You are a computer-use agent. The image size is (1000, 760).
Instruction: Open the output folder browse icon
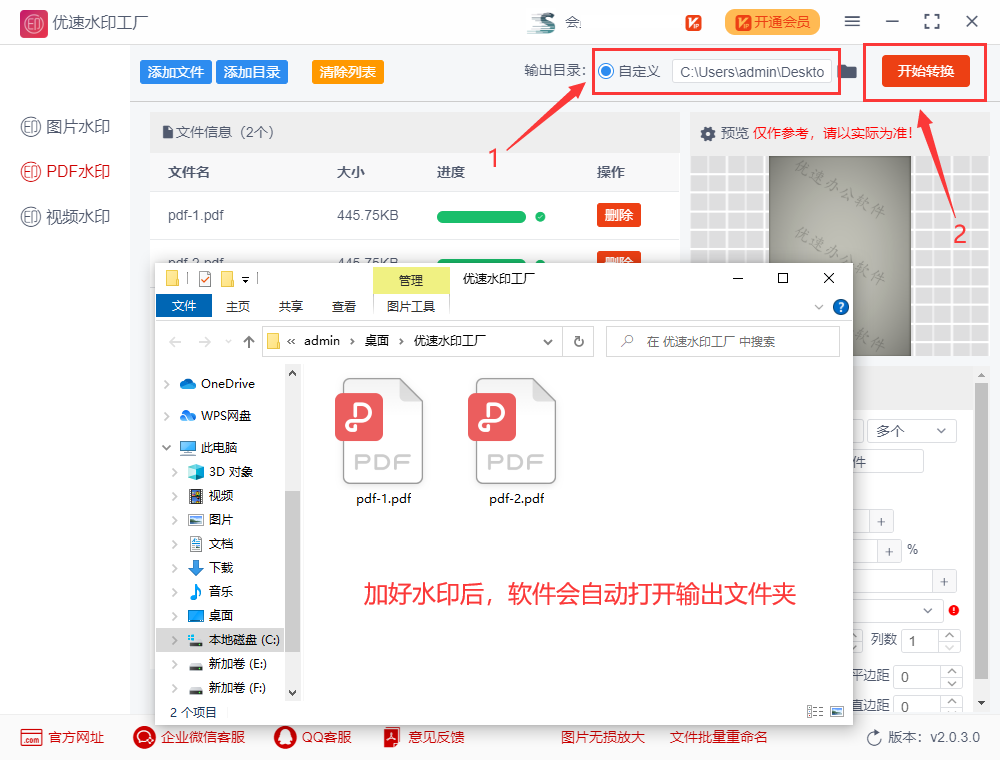point(848,71)
